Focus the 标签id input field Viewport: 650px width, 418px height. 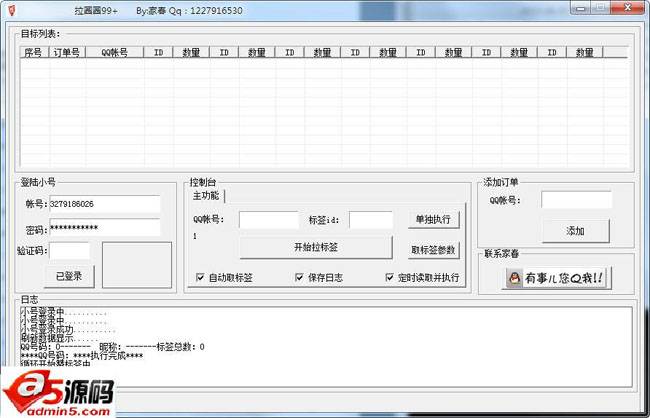371,220
